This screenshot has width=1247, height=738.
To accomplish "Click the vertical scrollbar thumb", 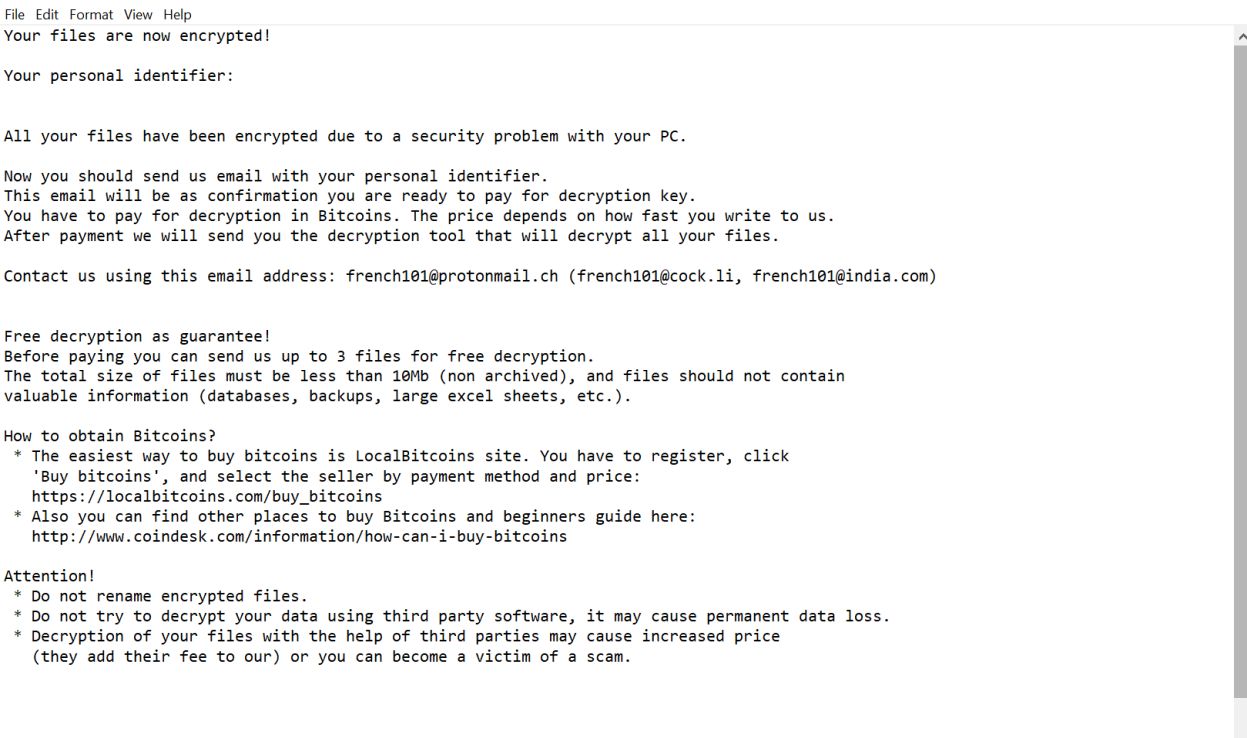I will click(1240, 370).
